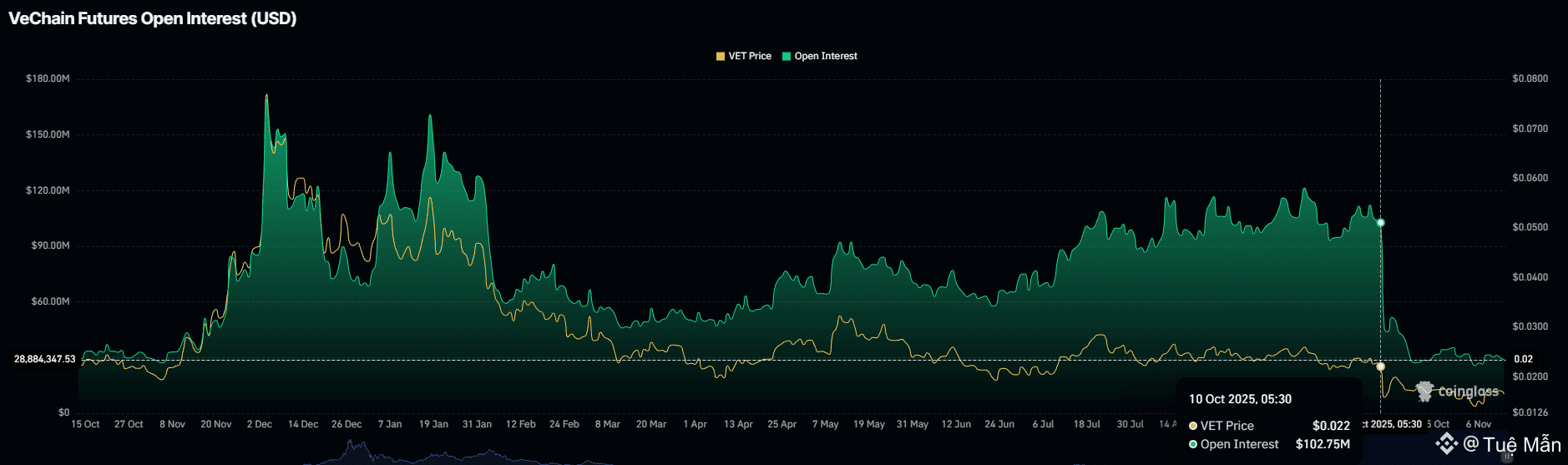Click the green Open Interest legend square
The height and width of the screenshot is (465, 1568).
coord(787,57)
